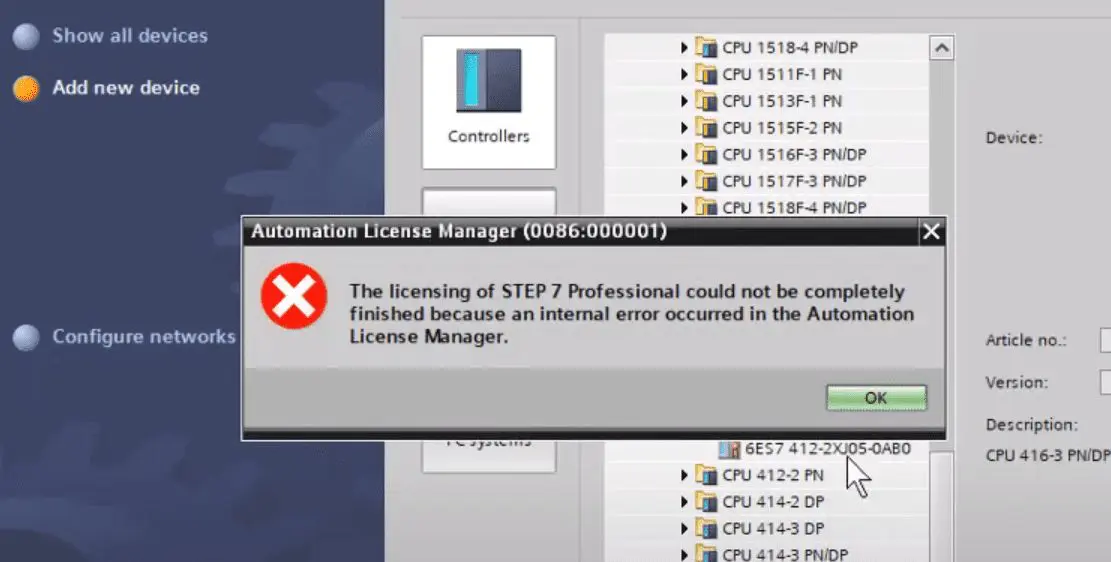Close the Automation License Manager dialog
The height and width of the screenshot is (562, 1111).
click(930, 232)
